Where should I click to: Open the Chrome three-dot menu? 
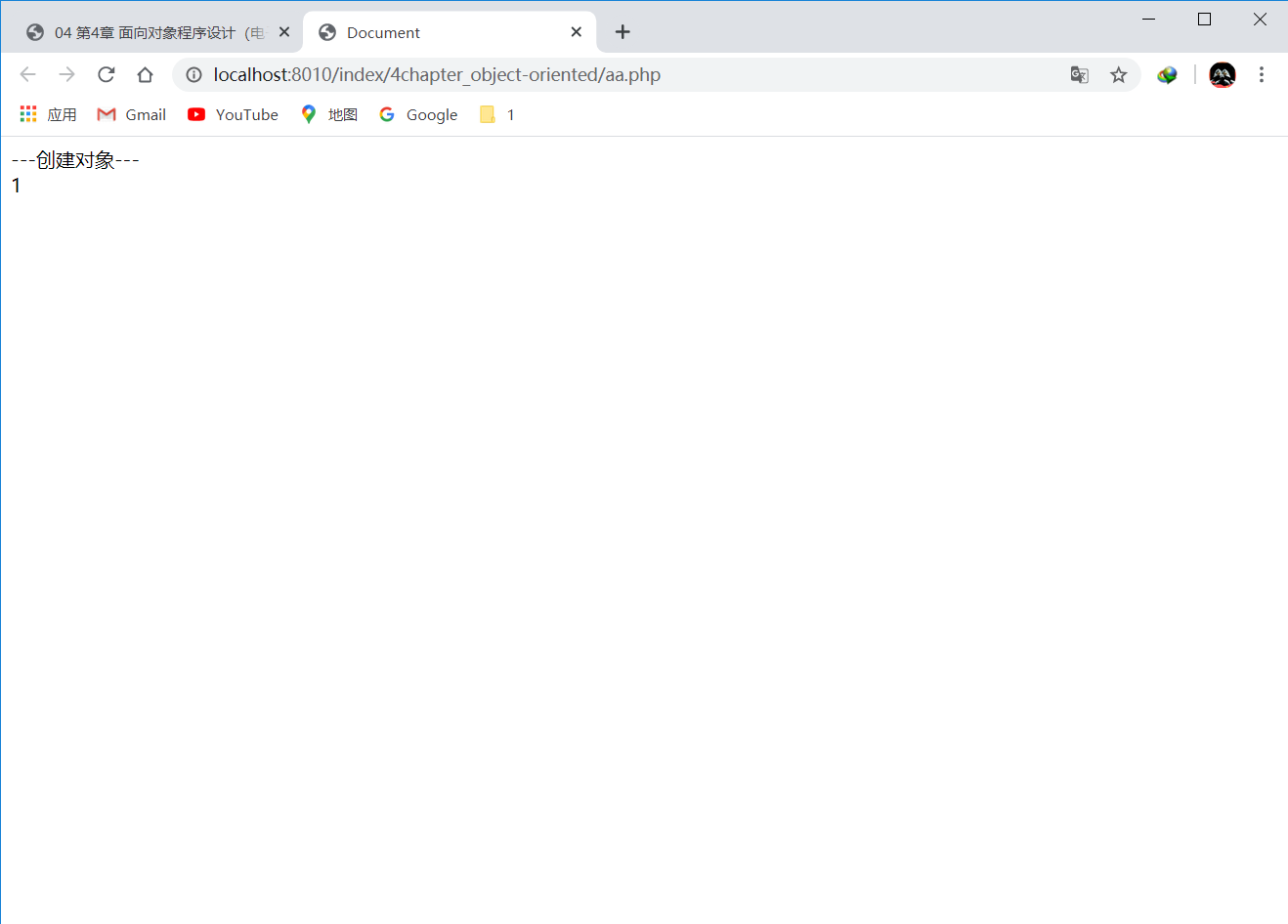1263,74
